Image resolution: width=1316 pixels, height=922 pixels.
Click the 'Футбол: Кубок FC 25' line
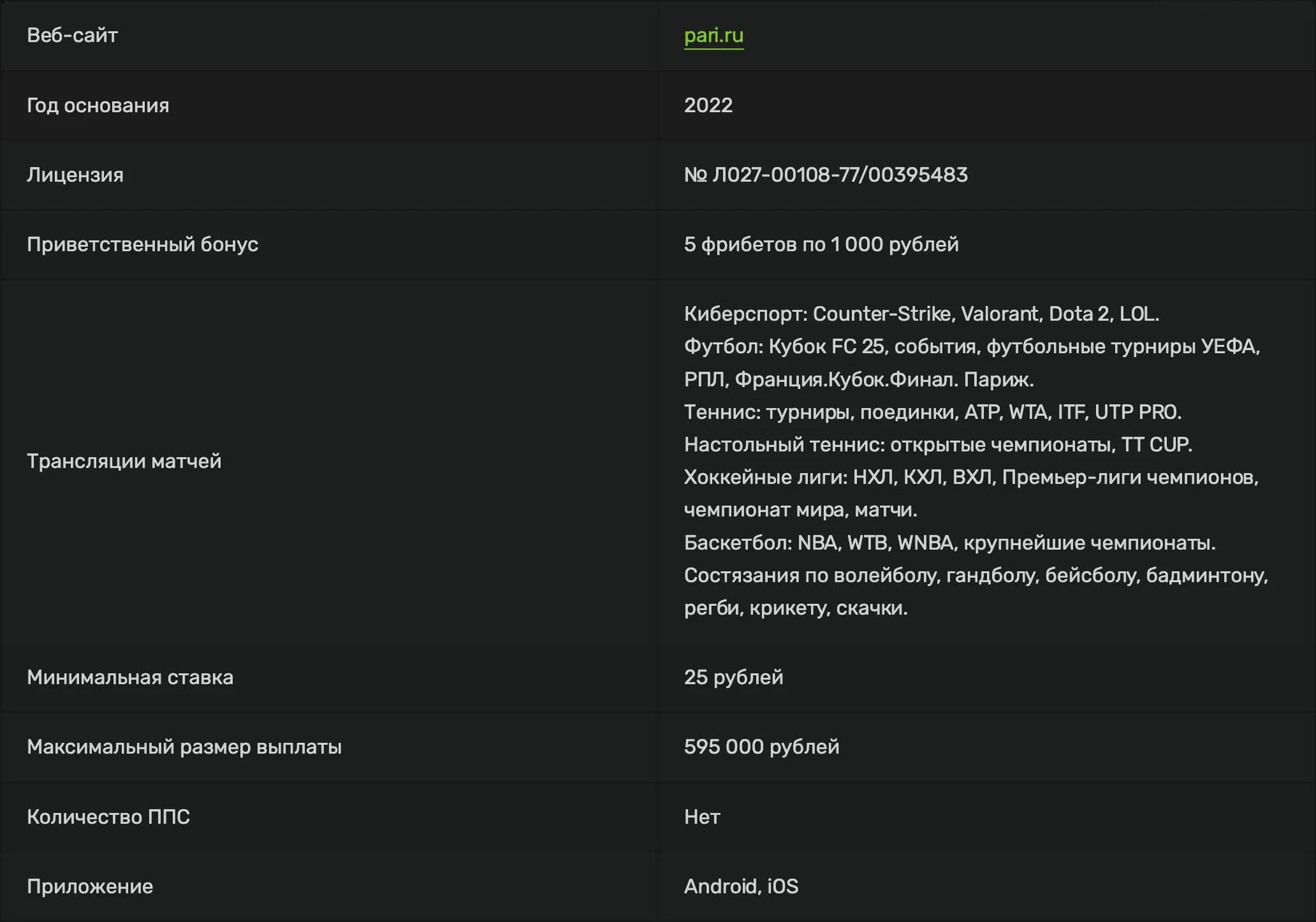click(972, 346)
